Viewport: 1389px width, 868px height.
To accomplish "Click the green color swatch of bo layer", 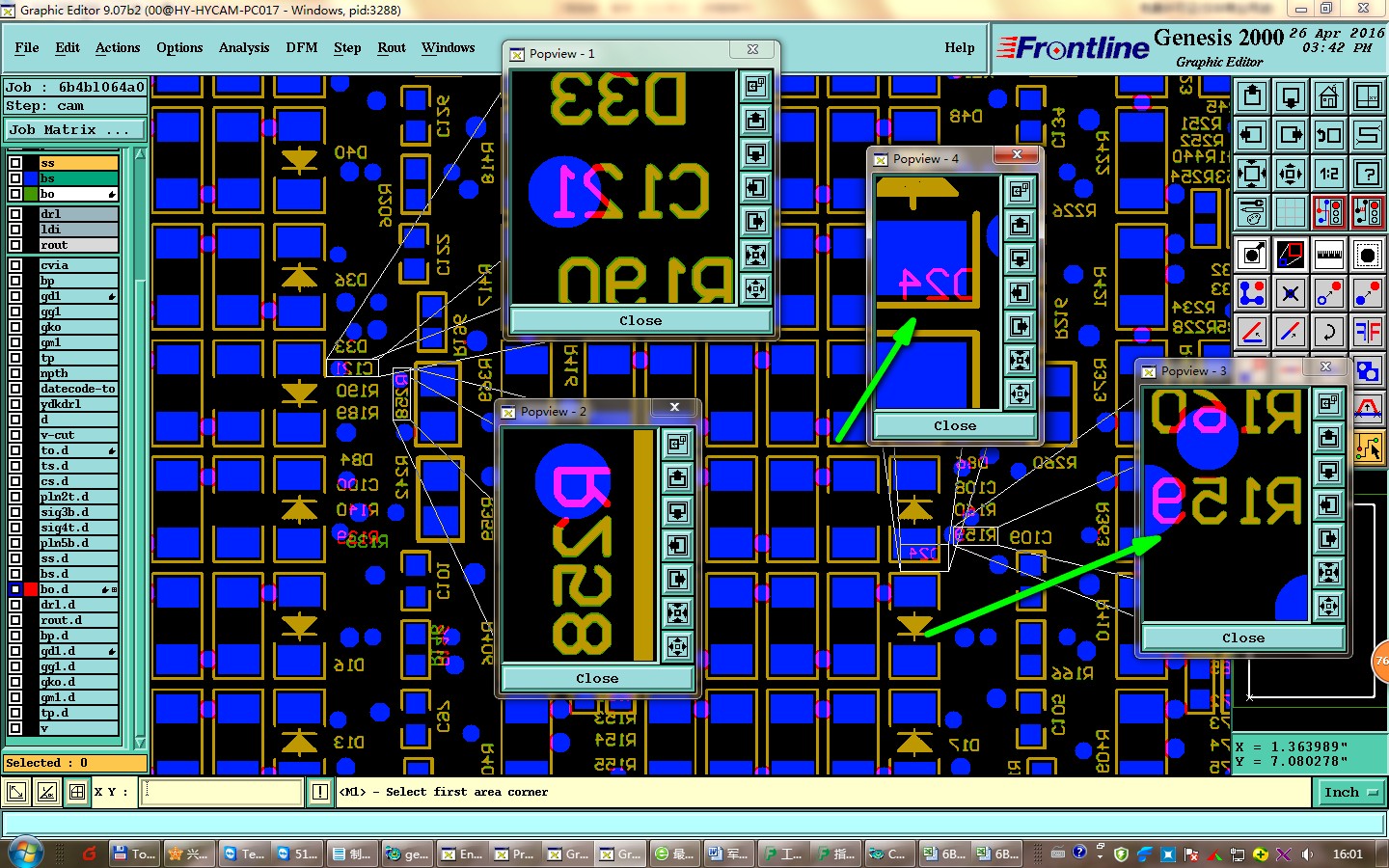I will tap(32, 194).
